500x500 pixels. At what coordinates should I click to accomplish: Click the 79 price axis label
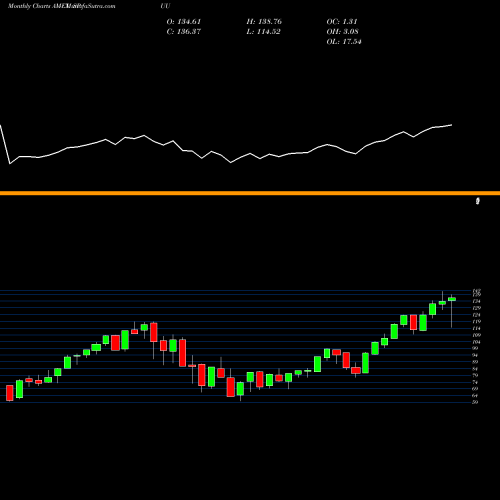pyautogui.click(x=475, y=375)
